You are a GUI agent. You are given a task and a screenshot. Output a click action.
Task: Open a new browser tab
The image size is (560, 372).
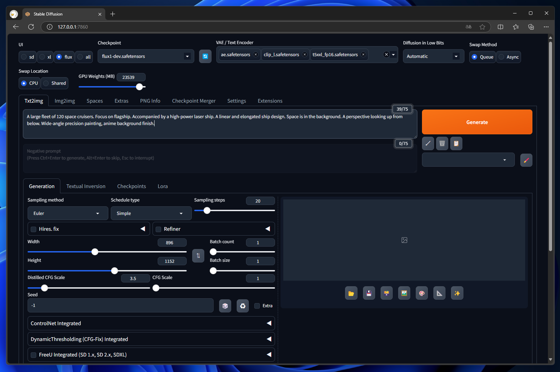112,14
